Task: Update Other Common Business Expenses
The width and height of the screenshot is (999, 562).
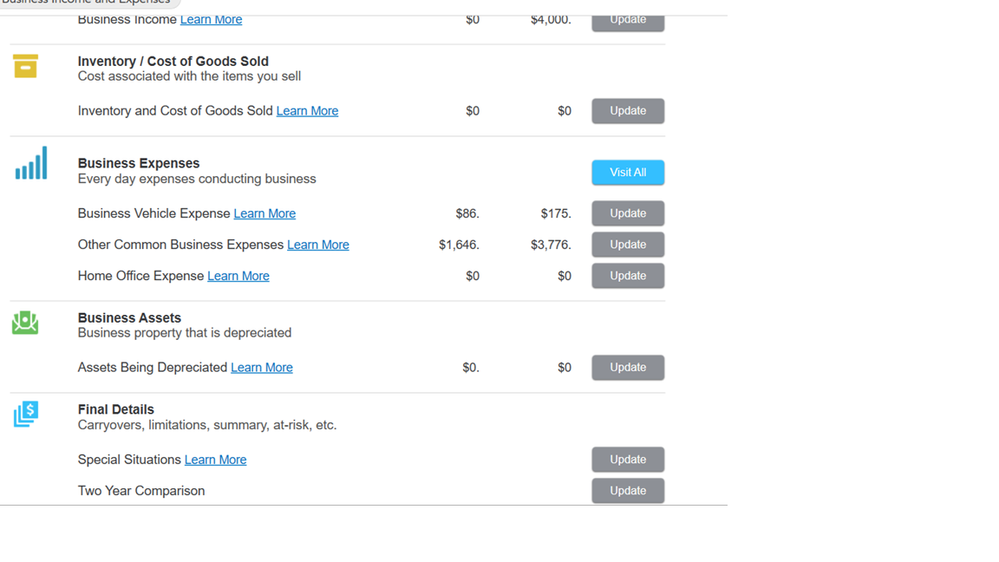Action: [628, 245]
